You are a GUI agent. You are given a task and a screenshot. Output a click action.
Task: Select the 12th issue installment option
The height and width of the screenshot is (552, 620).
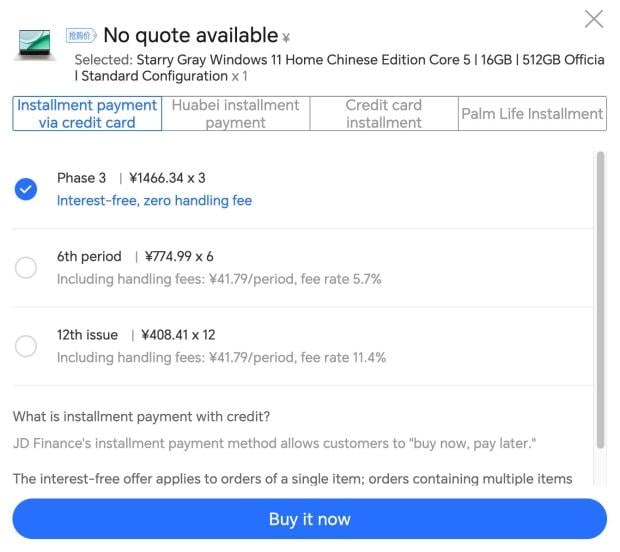coord(26,346)
